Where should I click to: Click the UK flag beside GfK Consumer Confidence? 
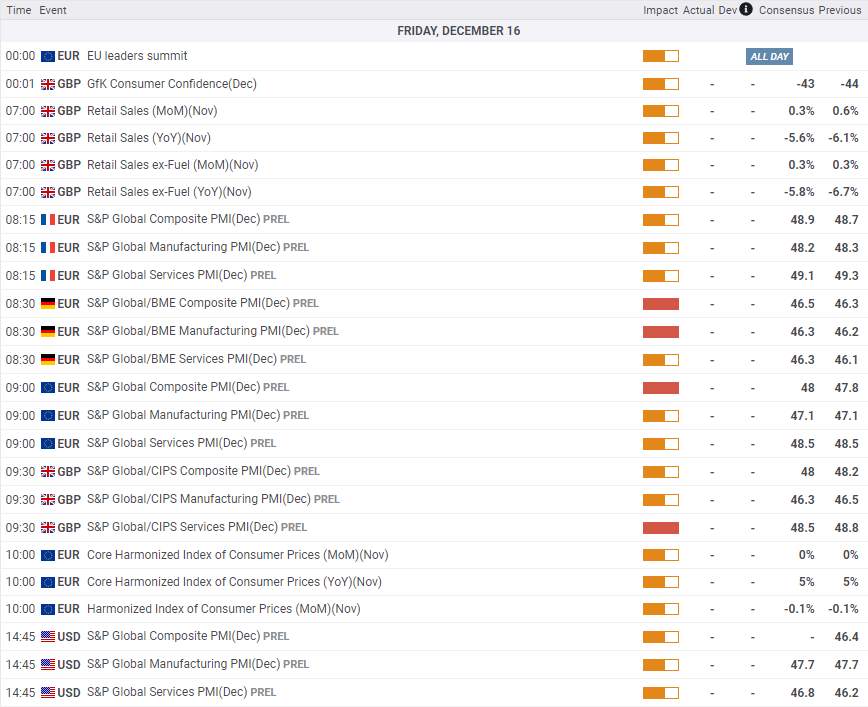48,84
